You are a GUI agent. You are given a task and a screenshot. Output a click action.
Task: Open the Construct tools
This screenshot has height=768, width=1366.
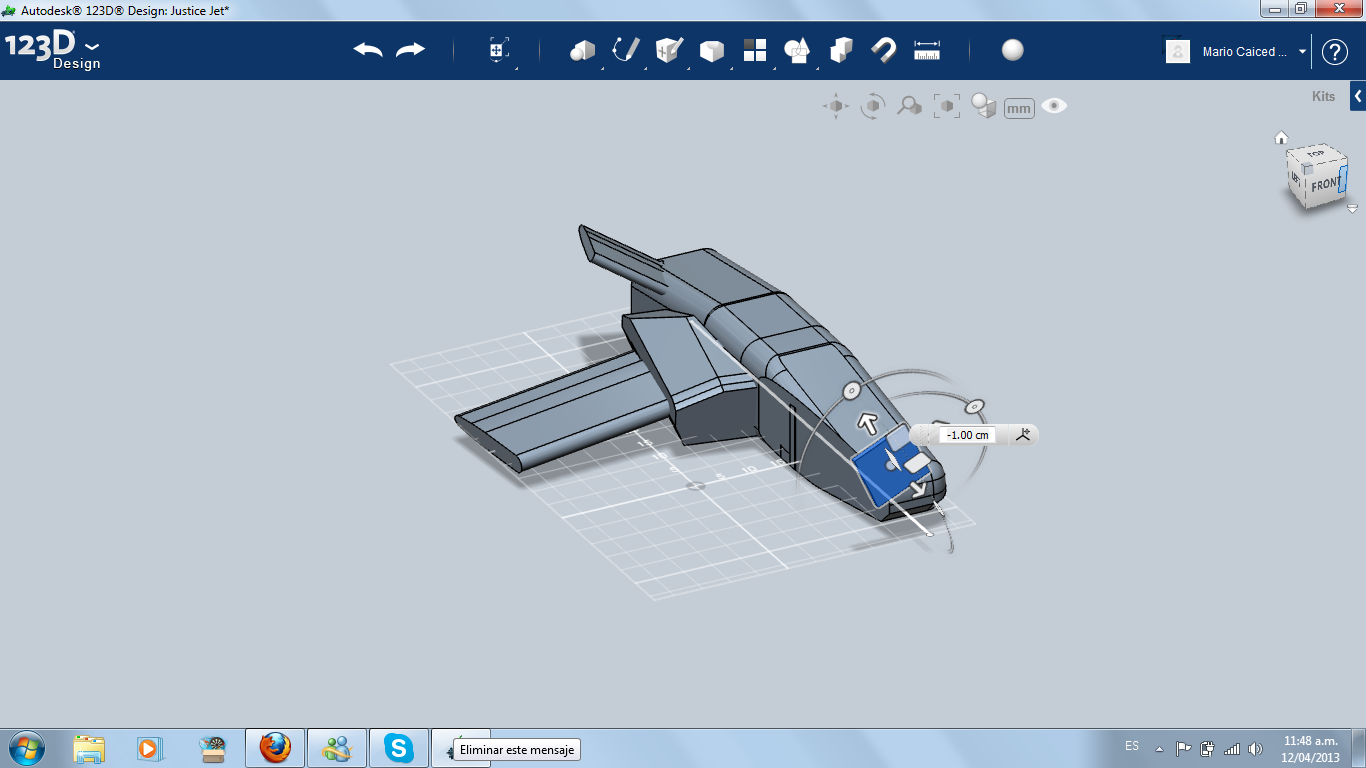[x=669, y=50]
